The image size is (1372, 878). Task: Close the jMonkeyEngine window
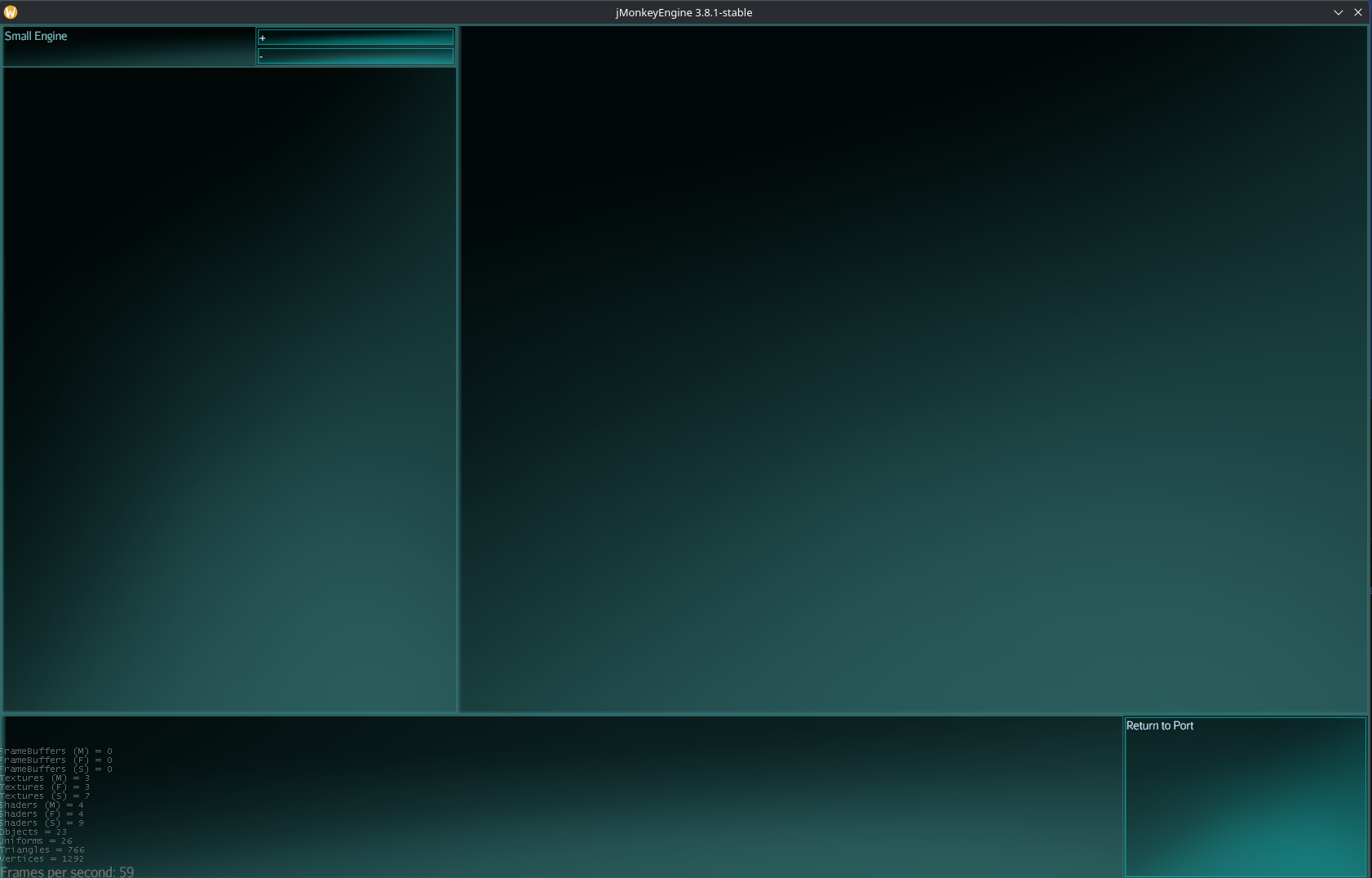click(x=1357, y=12)
